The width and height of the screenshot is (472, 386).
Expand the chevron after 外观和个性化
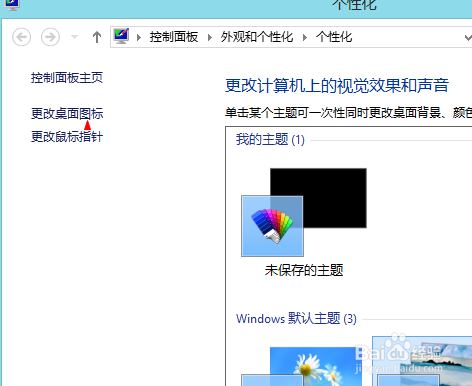tap(305, 37)
